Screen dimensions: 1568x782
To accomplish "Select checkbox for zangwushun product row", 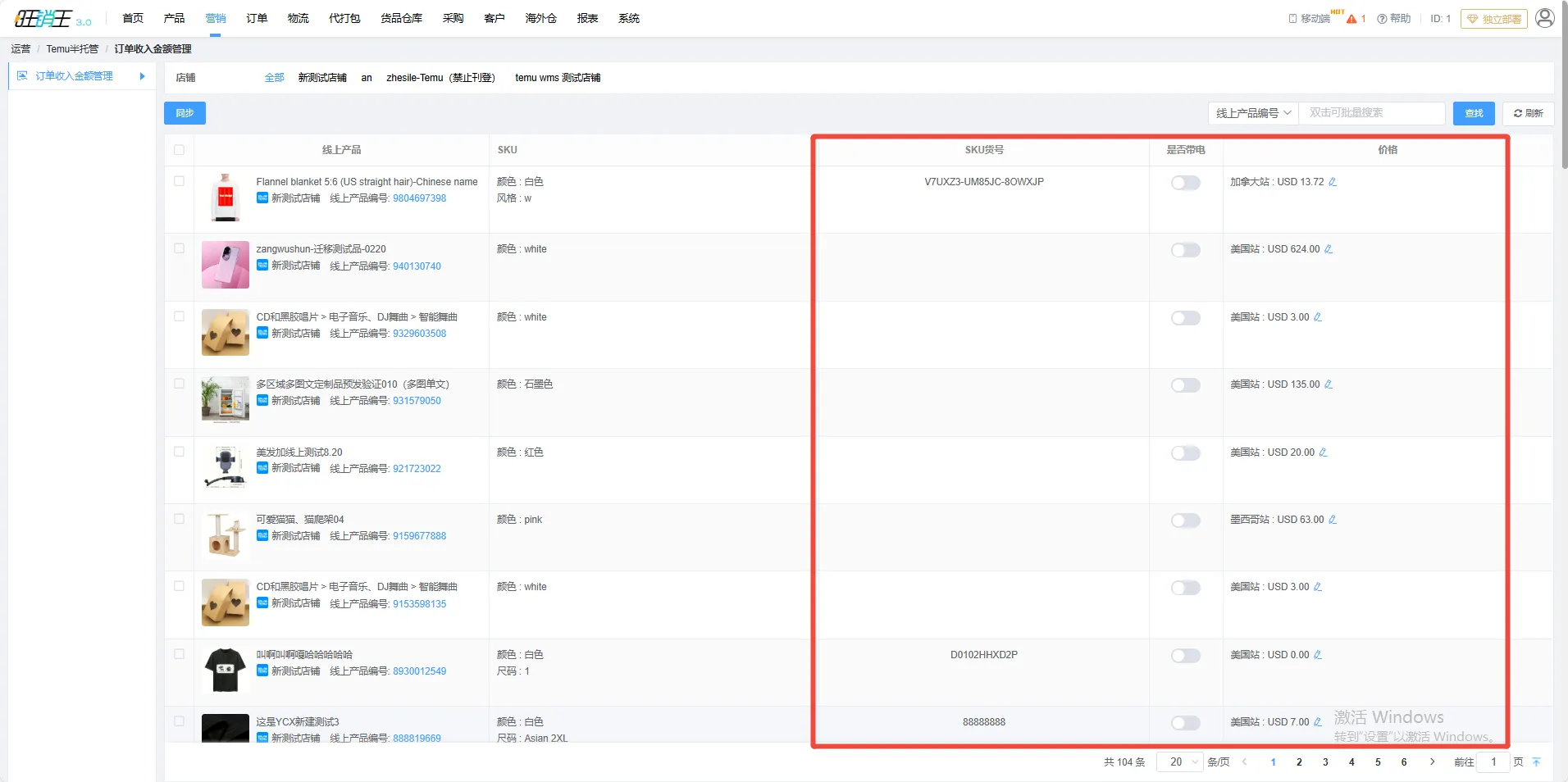I will pyautogui.click(x=179, y=248).
